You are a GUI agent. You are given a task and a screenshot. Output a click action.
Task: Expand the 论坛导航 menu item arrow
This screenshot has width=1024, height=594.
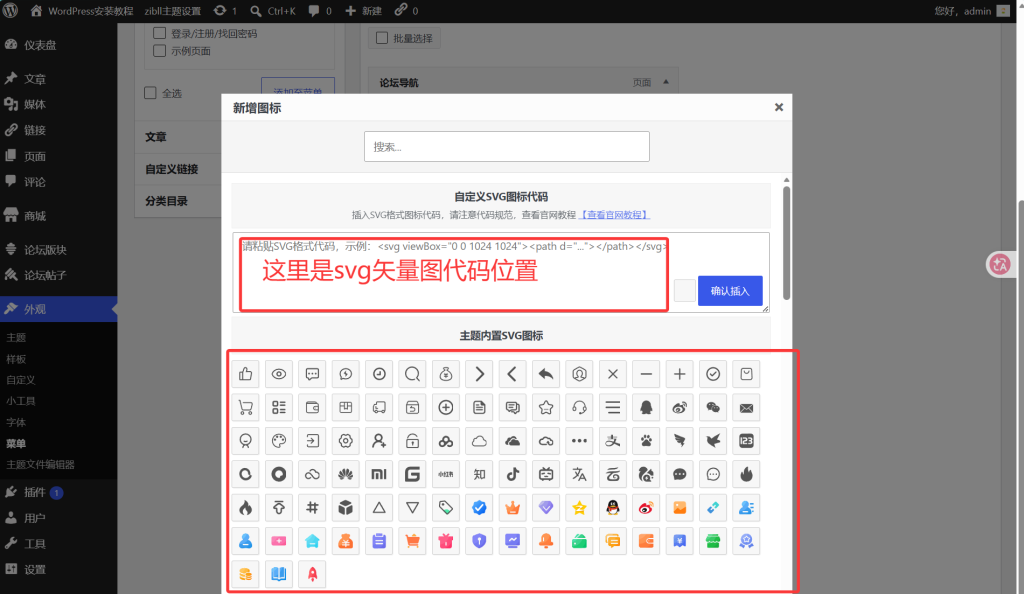point(665,82)
